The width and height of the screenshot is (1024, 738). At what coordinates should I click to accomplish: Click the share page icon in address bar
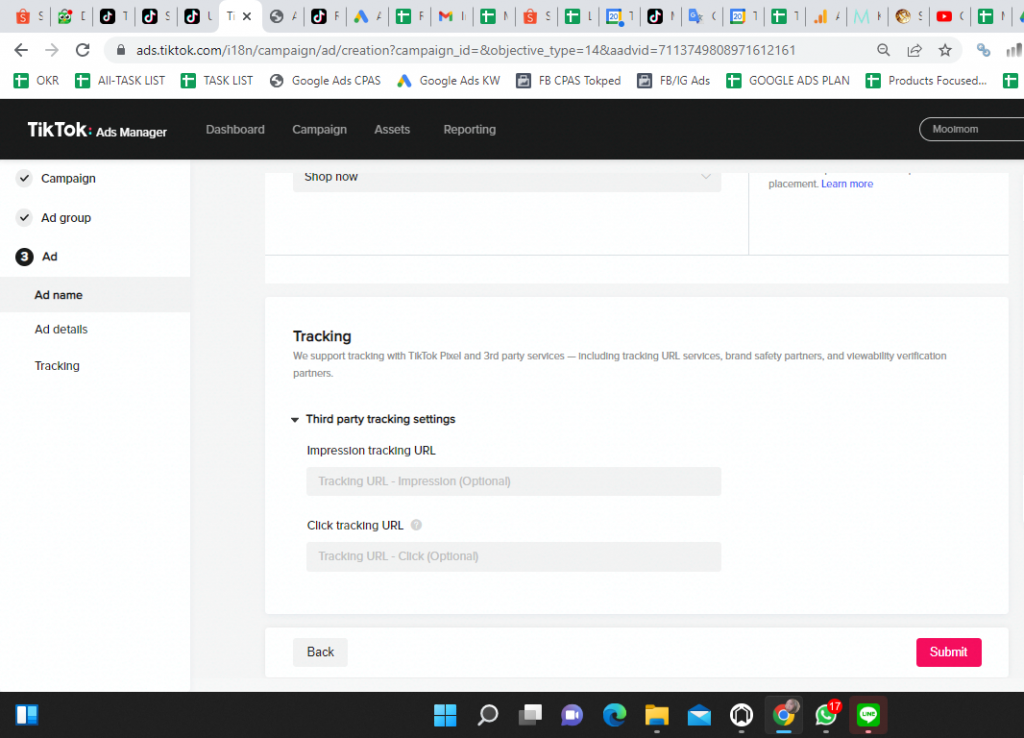coord(914,50)
